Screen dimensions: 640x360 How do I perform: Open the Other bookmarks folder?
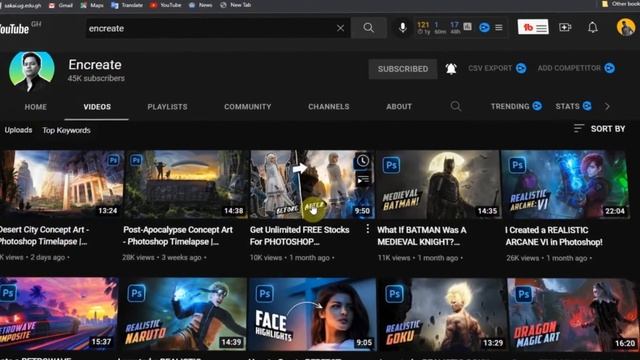[x=620, y=4]
